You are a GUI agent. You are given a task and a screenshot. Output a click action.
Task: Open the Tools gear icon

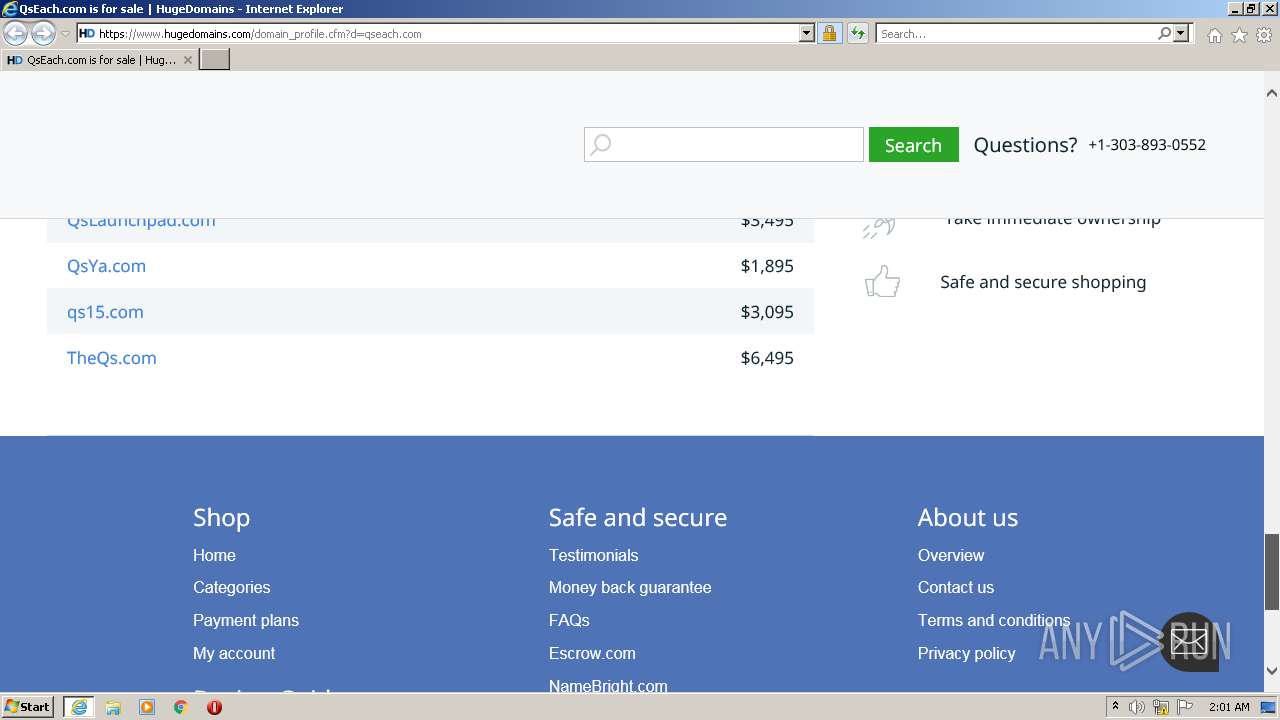(1264, 34)
